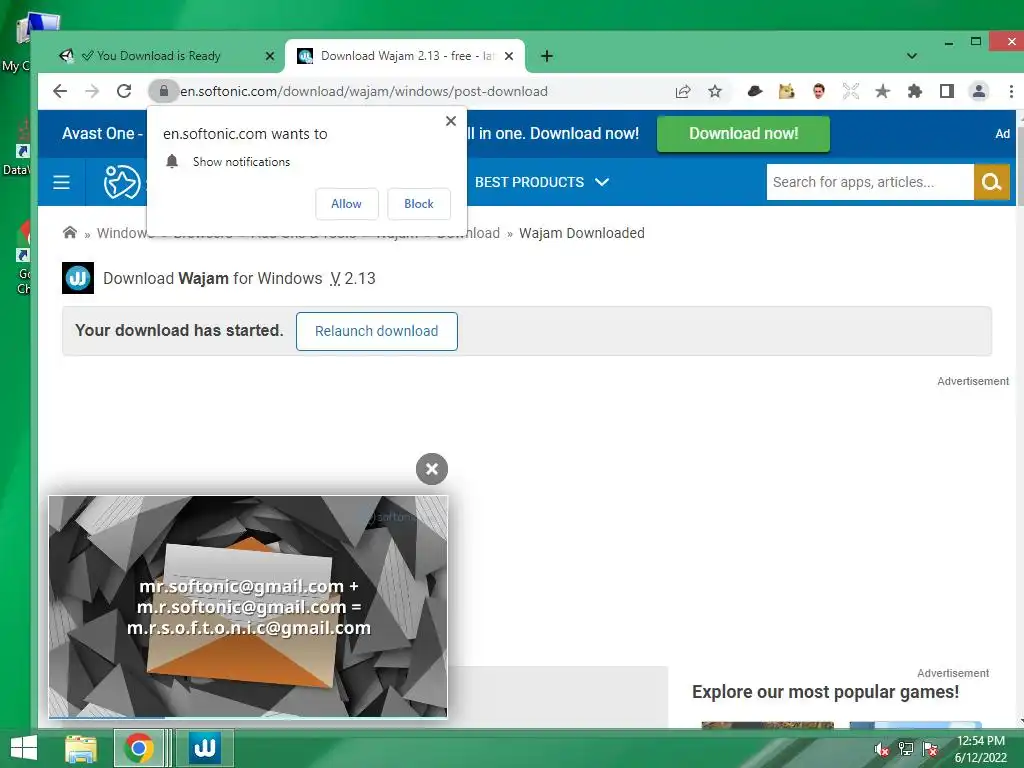Click 'Explore our most popular games!' heading

point(825,692)
